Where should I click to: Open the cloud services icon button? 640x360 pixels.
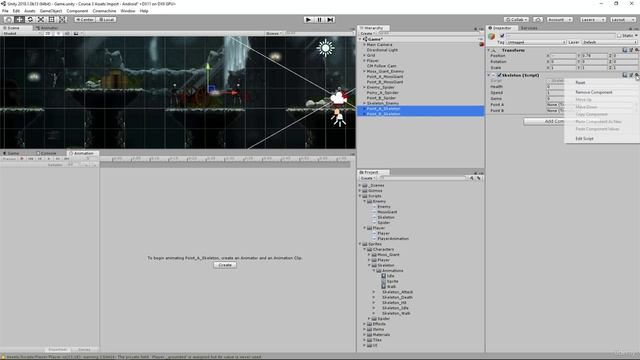coord(538,19)
